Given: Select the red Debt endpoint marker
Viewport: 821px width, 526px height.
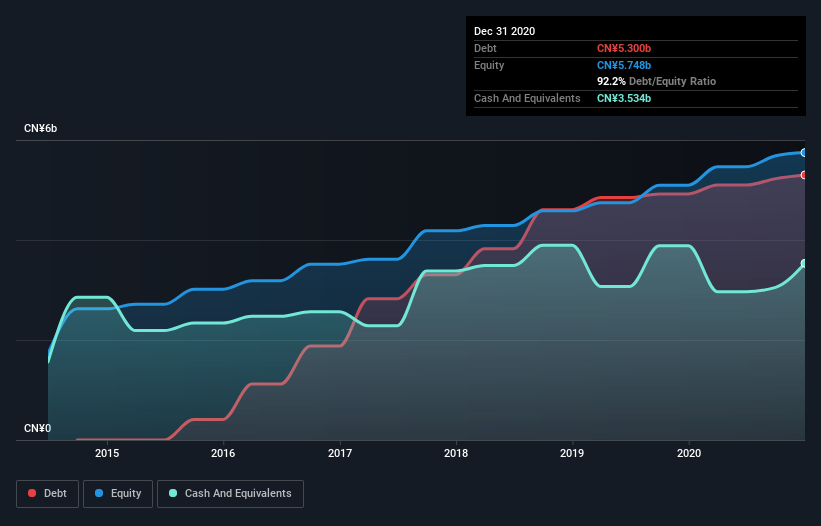Looking at the screenshot, I should [804, 175].
